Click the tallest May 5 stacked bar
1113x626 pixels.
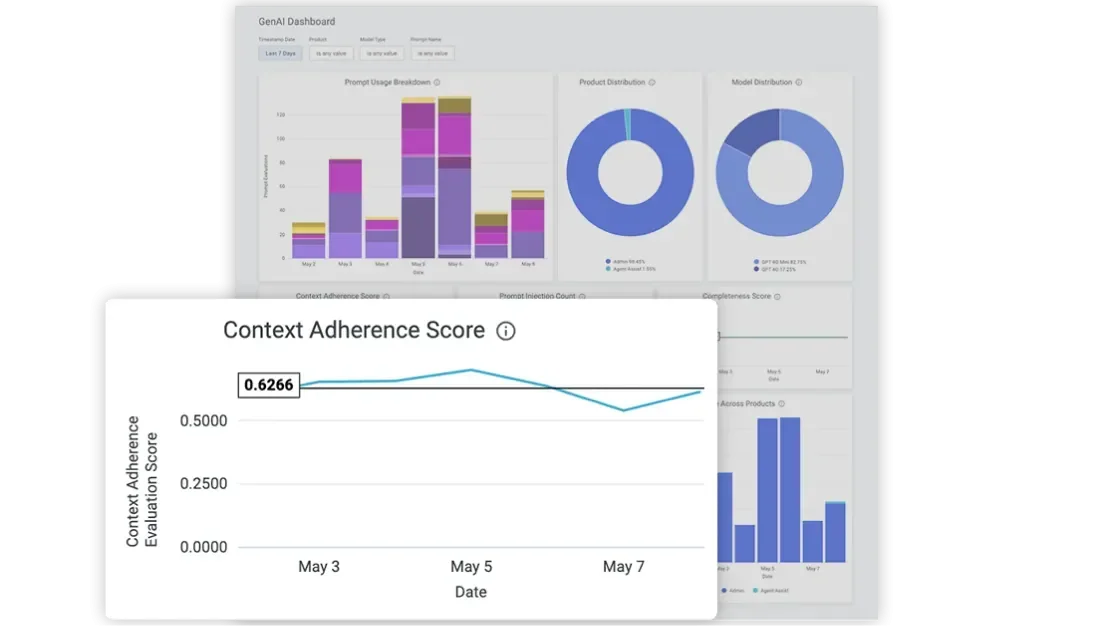tap(417, 180)
